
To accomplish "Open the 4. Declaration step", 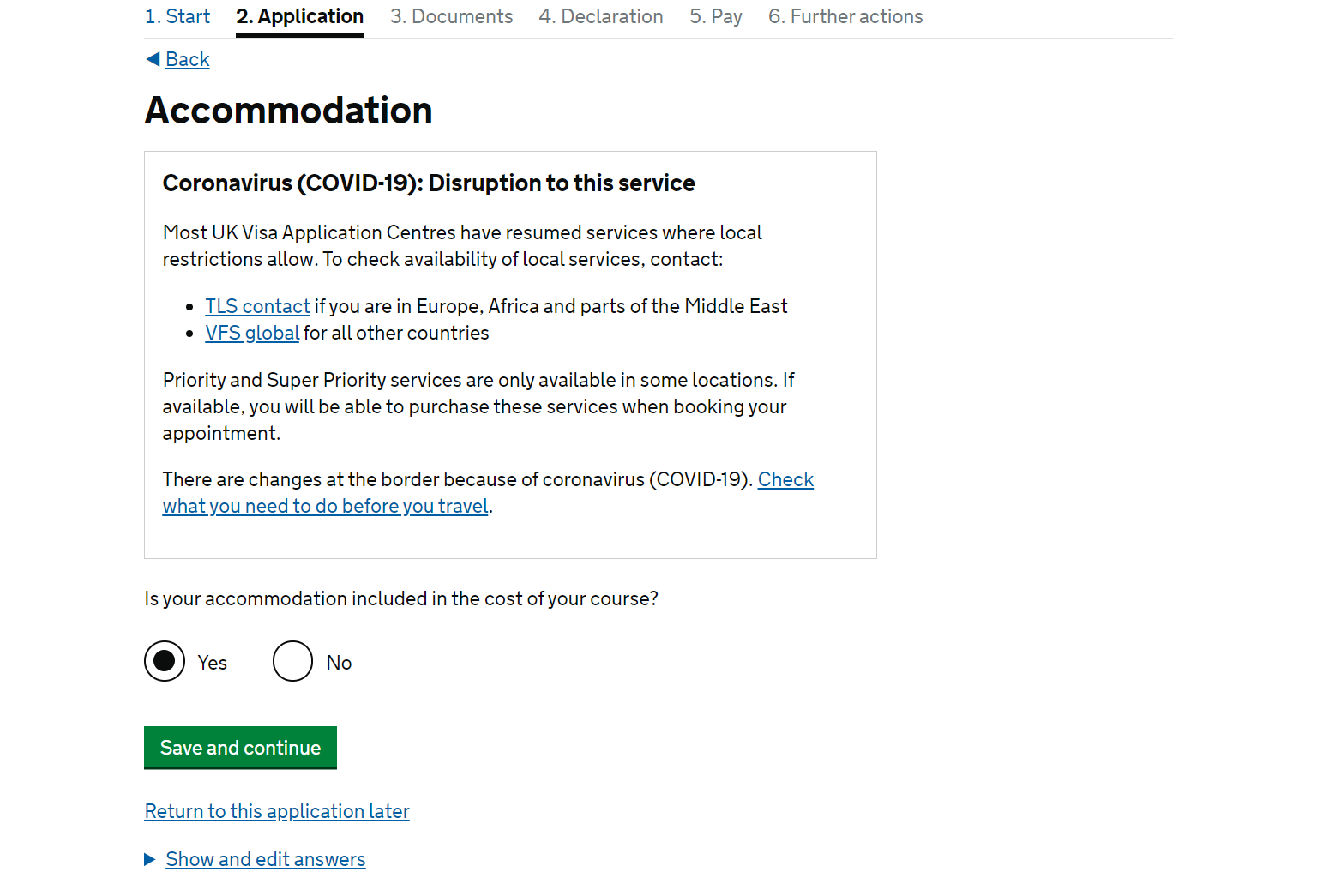I will tap(601, 16).
